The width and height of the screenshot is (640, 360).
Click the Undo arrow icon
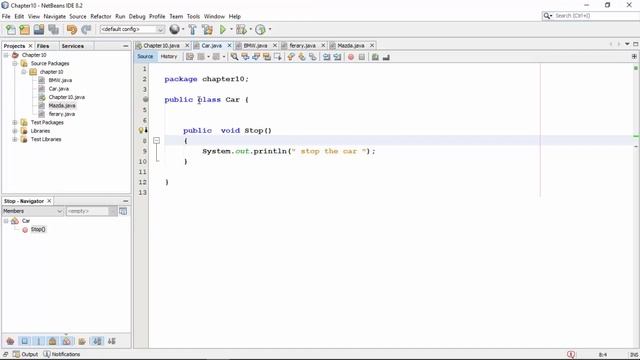pyautogui.click(x=72, y=29)
